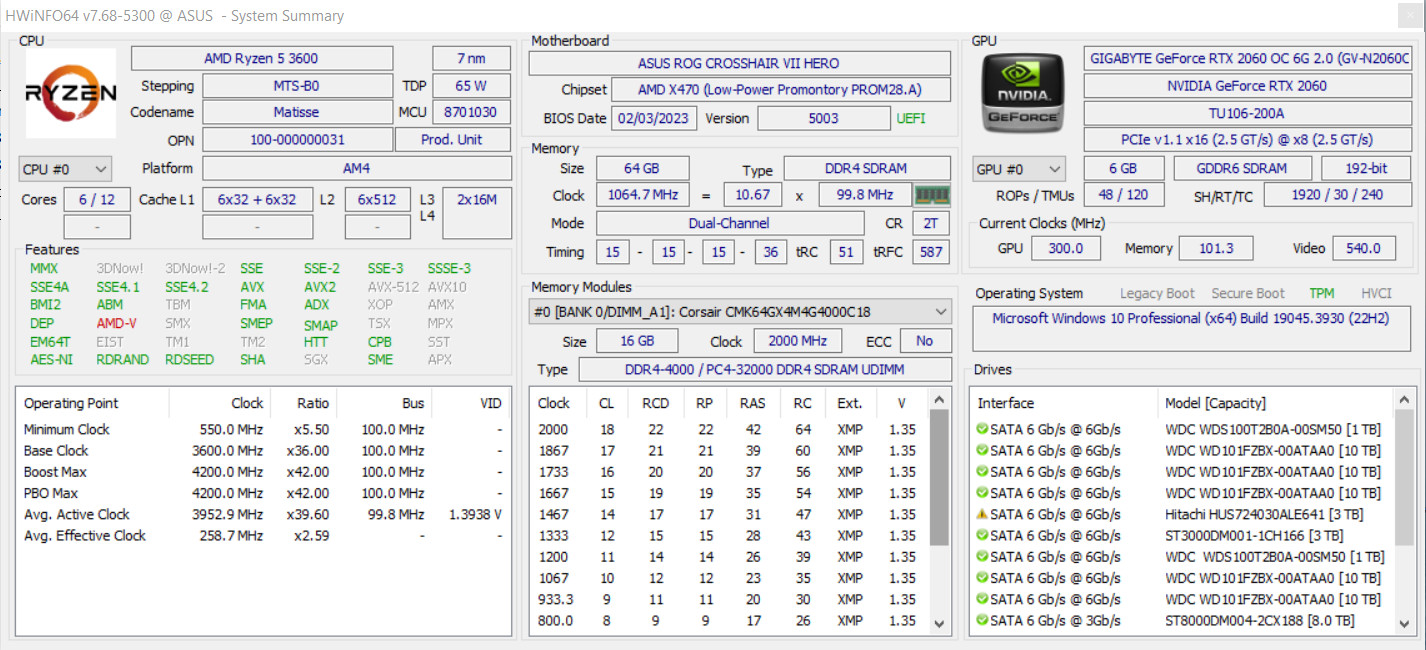This screenshot has width=1426, height=650.
Task: Click the AMD Ryzen 5 3600 name field
Action: [261, 59]
